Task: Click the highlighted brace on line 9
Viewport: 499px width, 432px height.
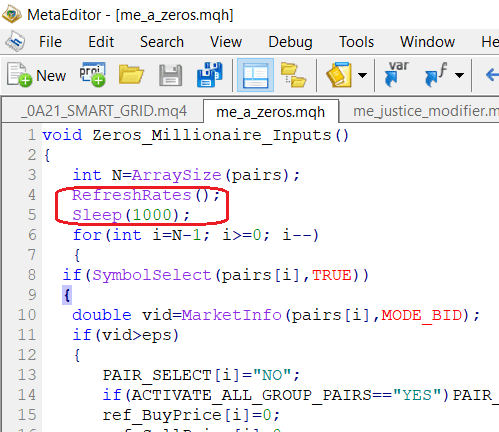Action: [x=67, y=295]
